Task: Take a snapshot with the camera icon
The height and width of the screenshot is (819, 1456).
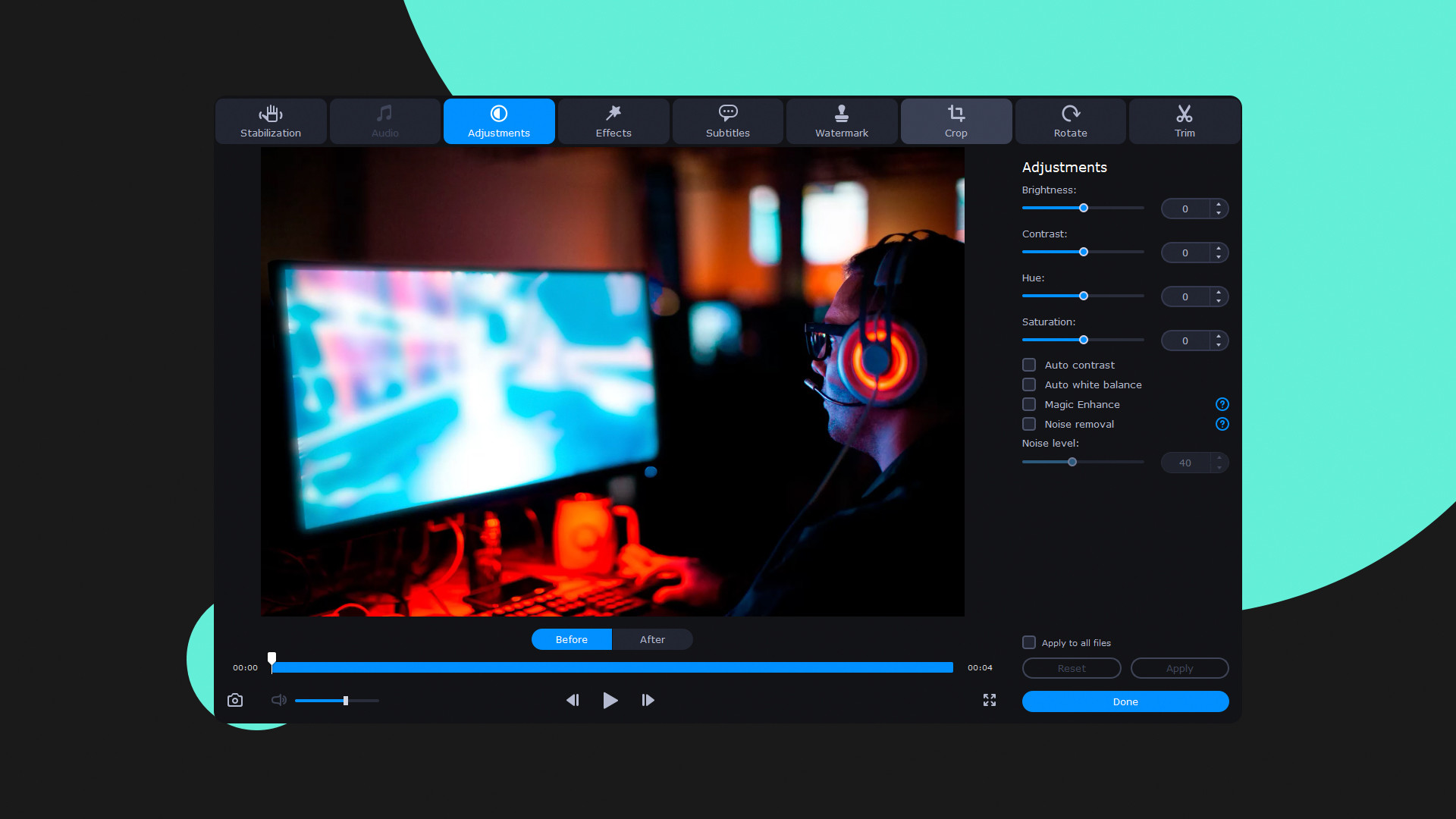Action: 235,700
